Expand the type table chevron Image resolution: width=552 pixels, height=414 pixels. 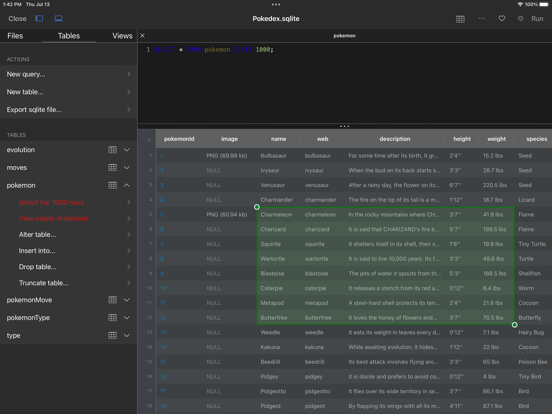pyautogui.click(x=127, y=335)
